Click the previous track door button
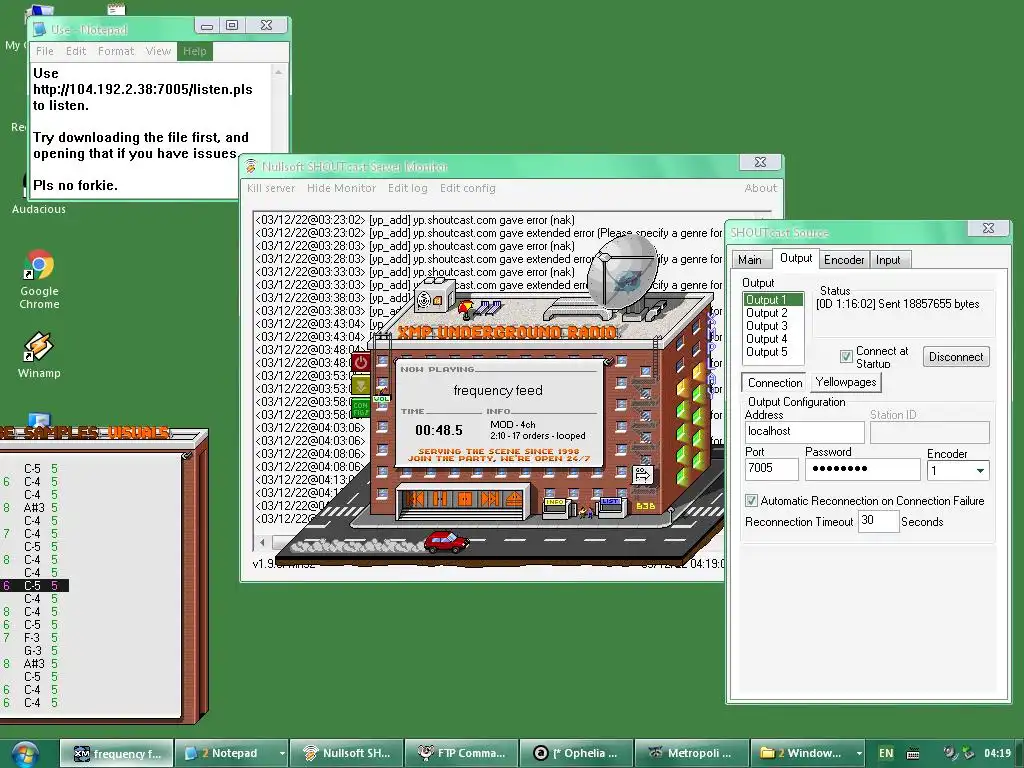 (415, 500)
